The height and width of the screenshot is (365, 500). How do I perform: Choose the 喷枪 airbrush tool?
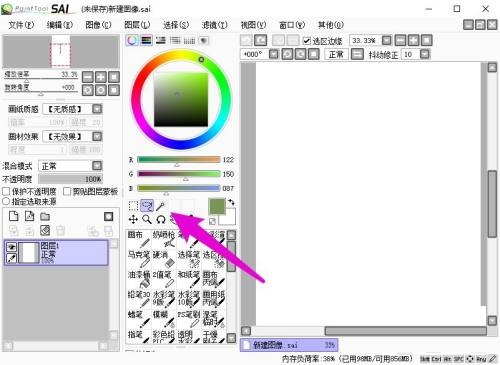164,239
